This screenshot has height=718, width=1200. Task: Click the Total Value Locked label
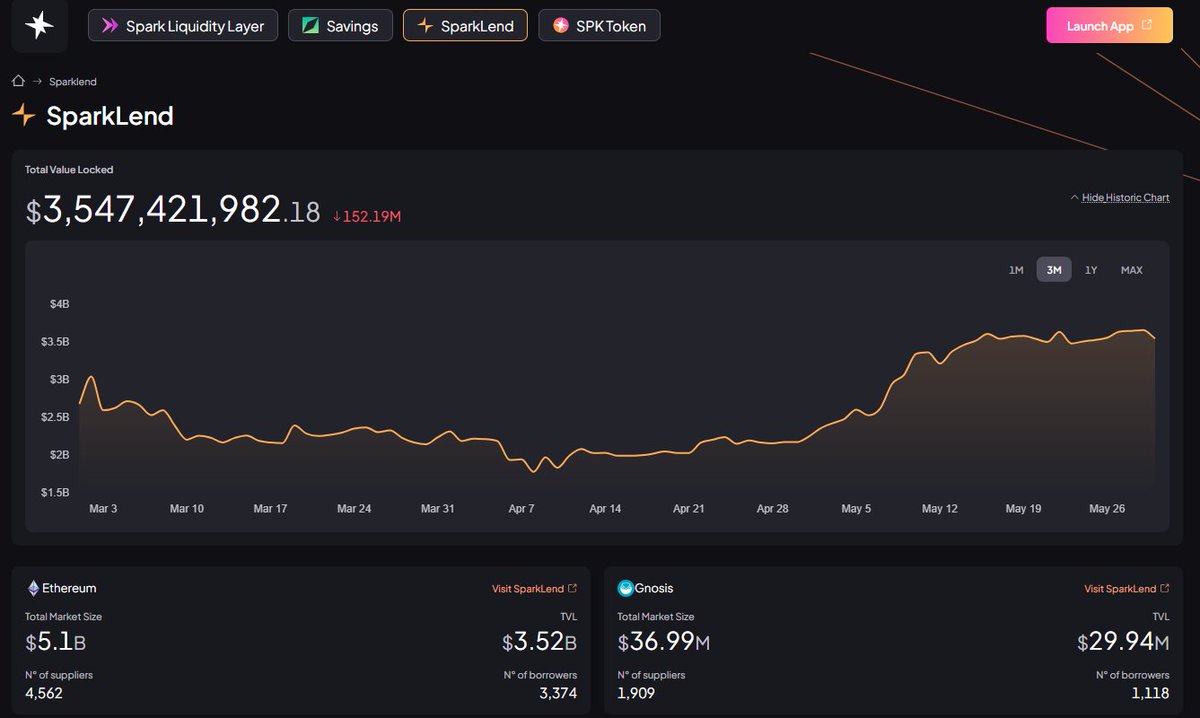click(x=69, y=170)
